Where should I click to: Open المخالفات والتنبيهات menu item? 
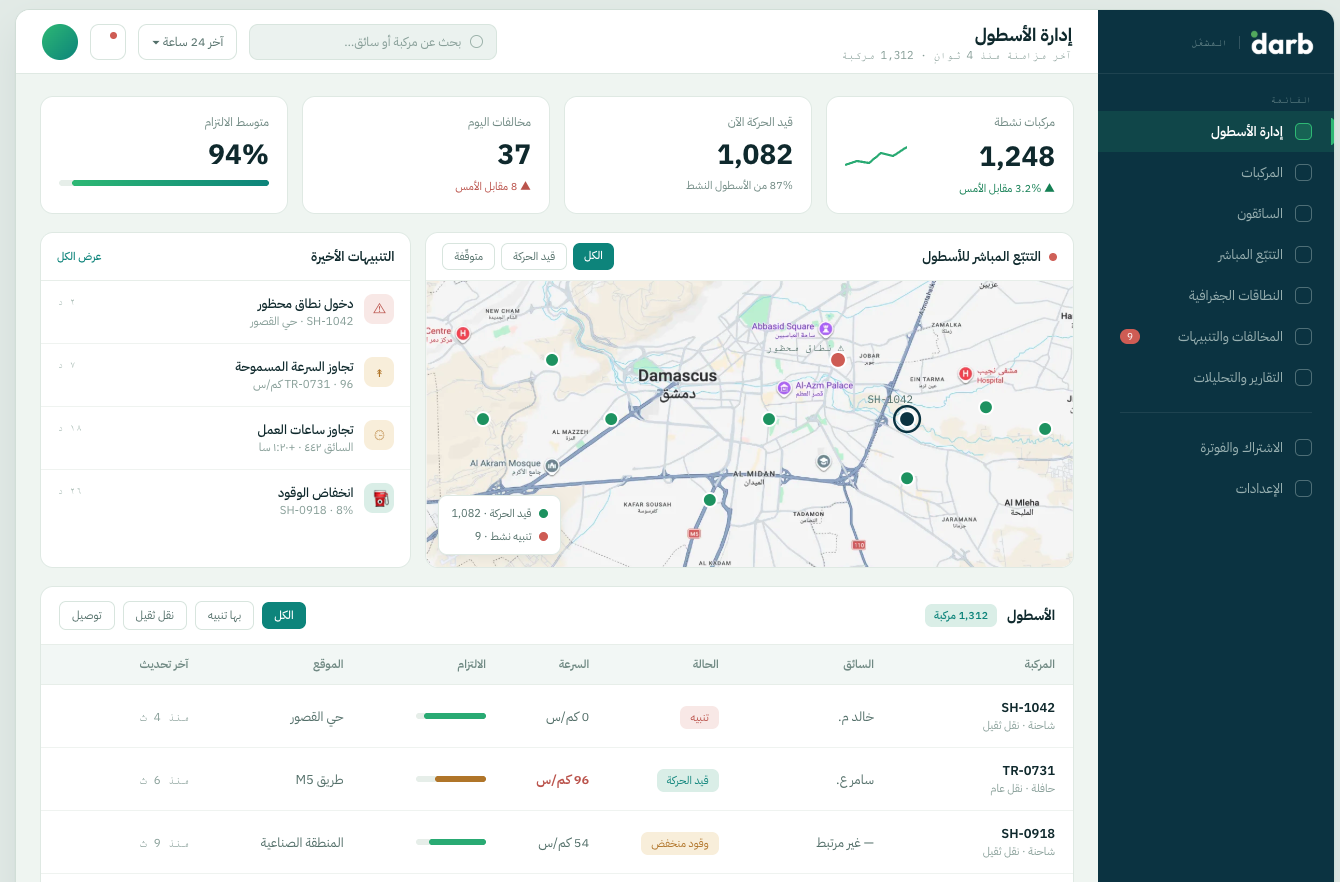point(1216,336)
